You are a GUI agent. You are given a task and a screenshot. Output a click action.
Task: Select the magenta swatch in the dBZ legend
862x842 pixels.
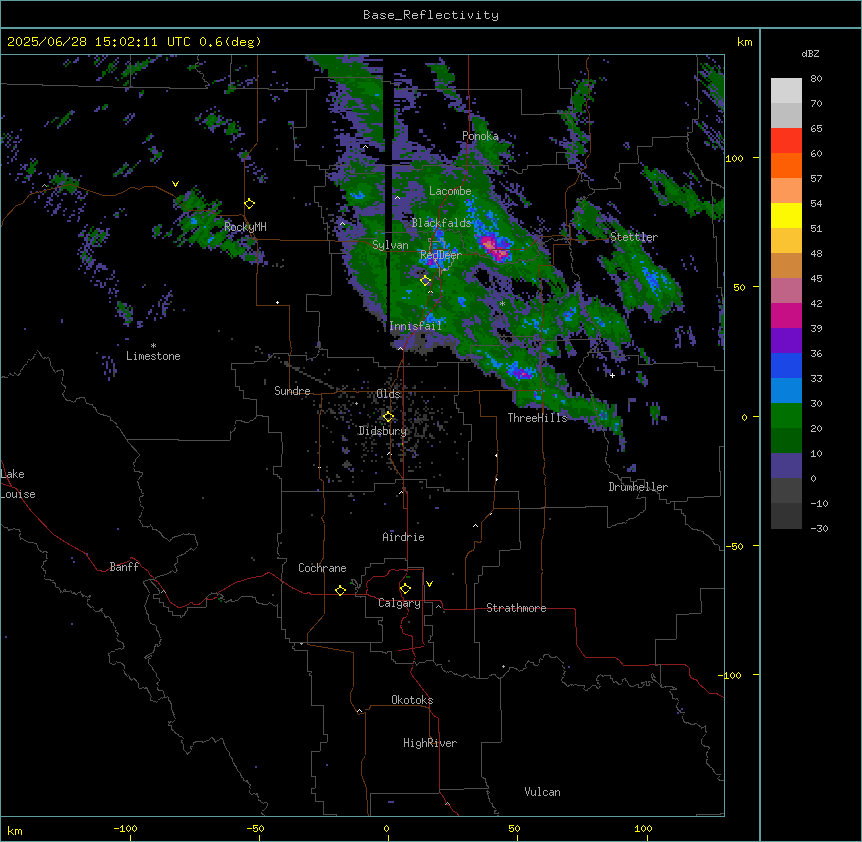click(786, 315)
